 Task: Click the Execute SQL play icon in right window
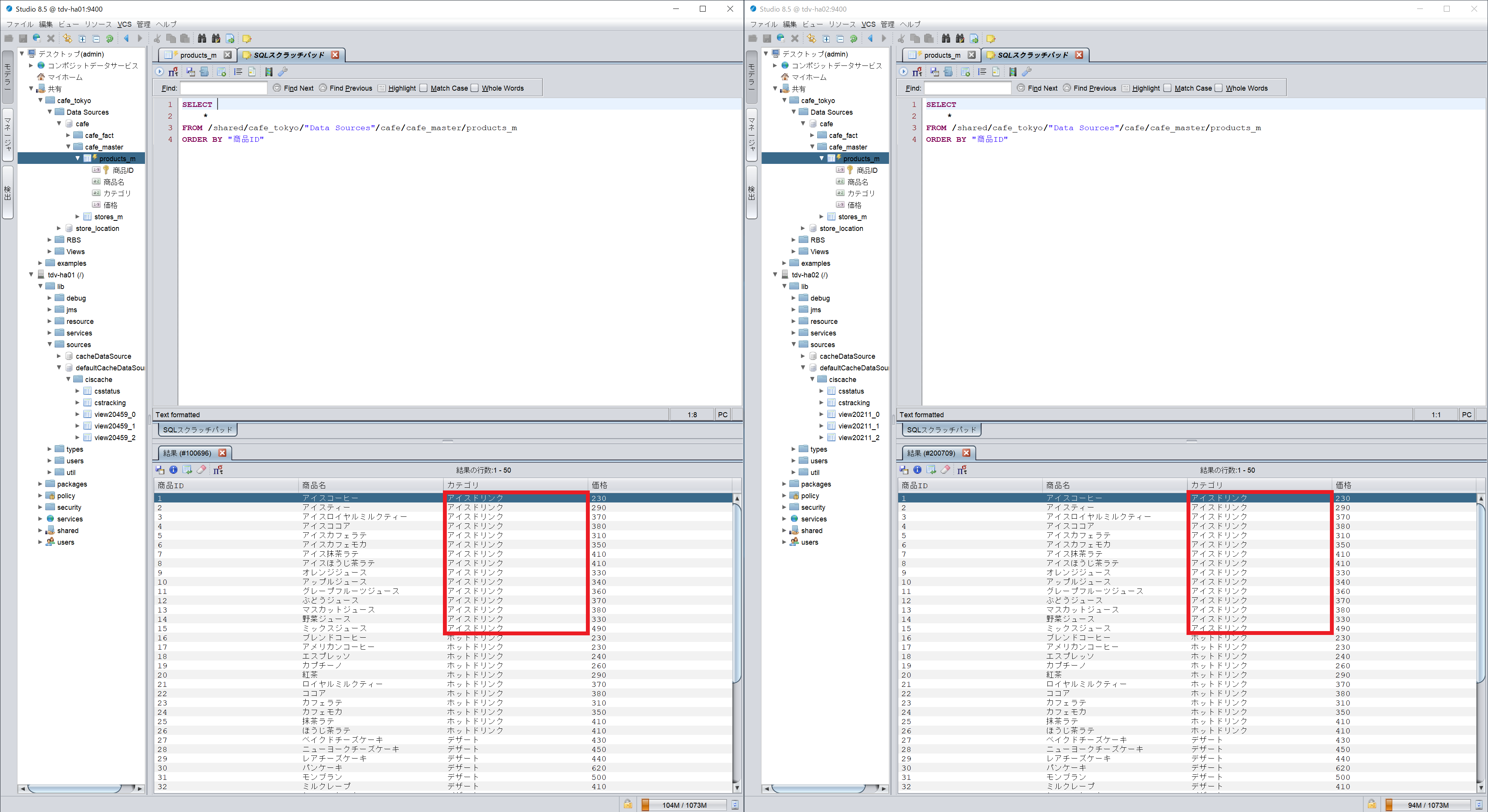click(903, 72)
